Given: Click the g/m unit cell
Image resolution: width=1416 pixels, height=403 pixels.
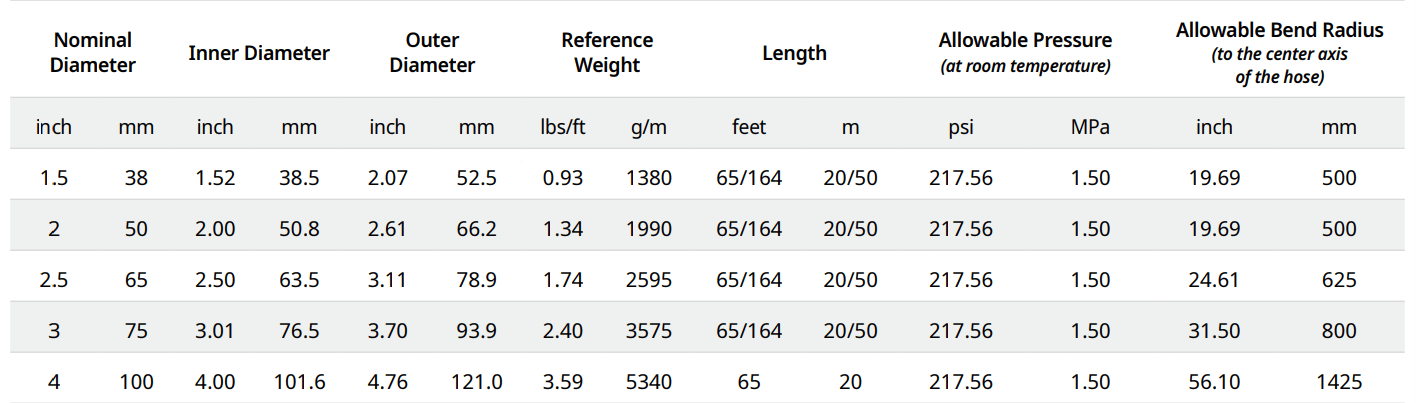Looking at the screenshot, I should (649, 127).
